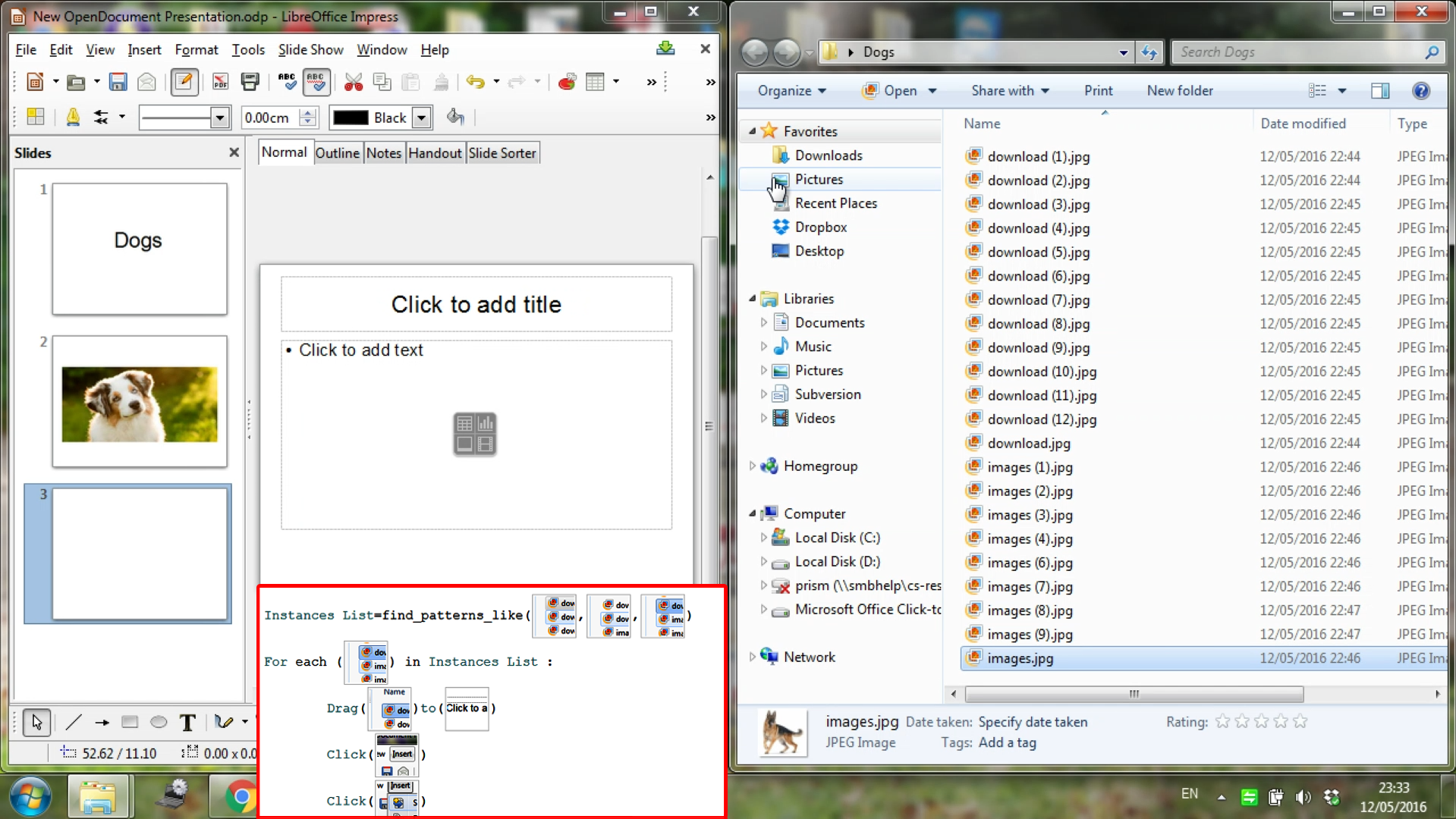This screenshot has height=819, width=1456.
Task: Click the Insert Chart icon
Action: click(x=567, y=82)
